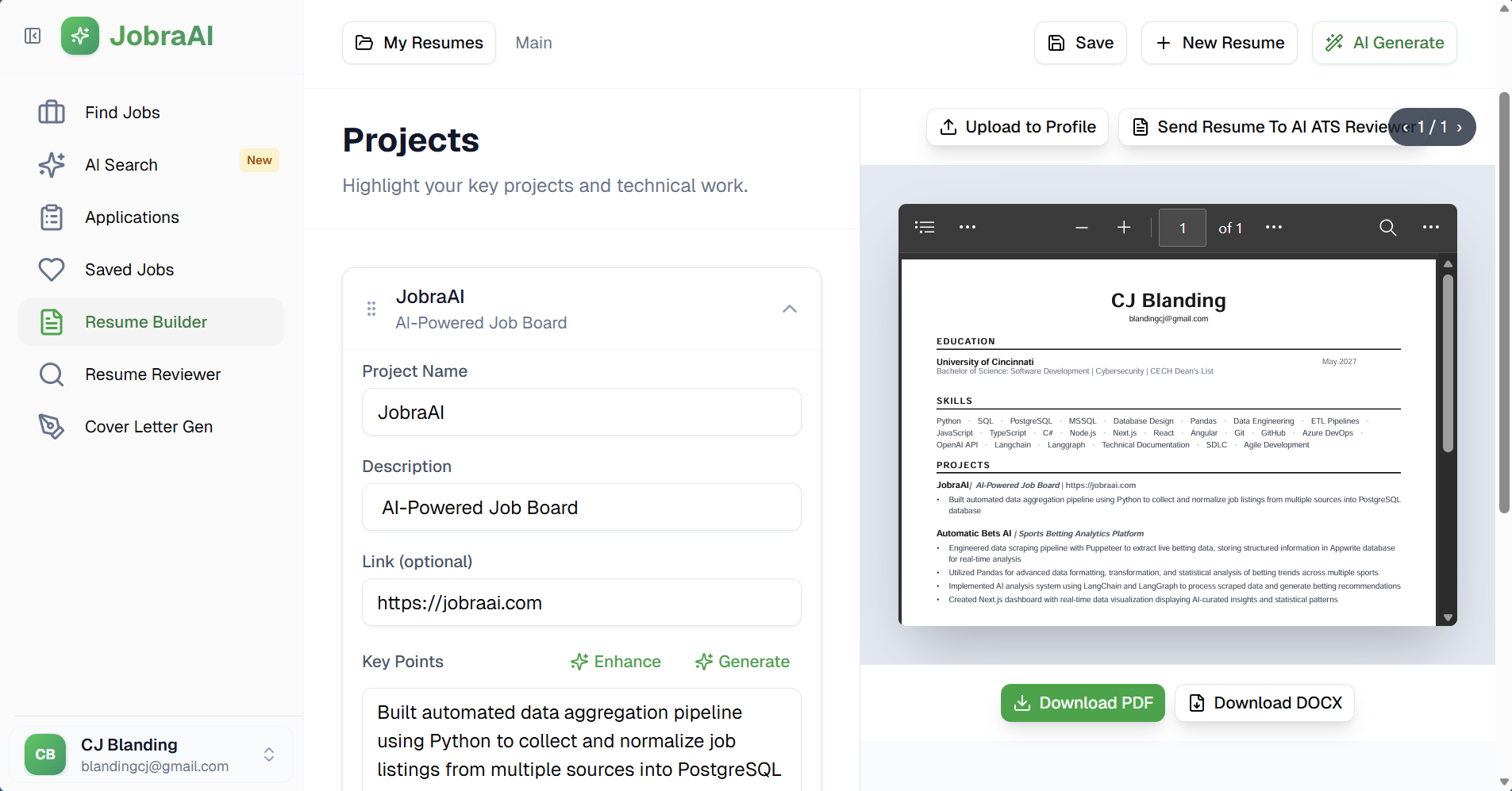Click AI Generate button
The height and width of the screenshot is (791, 1512).
(x=1384, y=43)
